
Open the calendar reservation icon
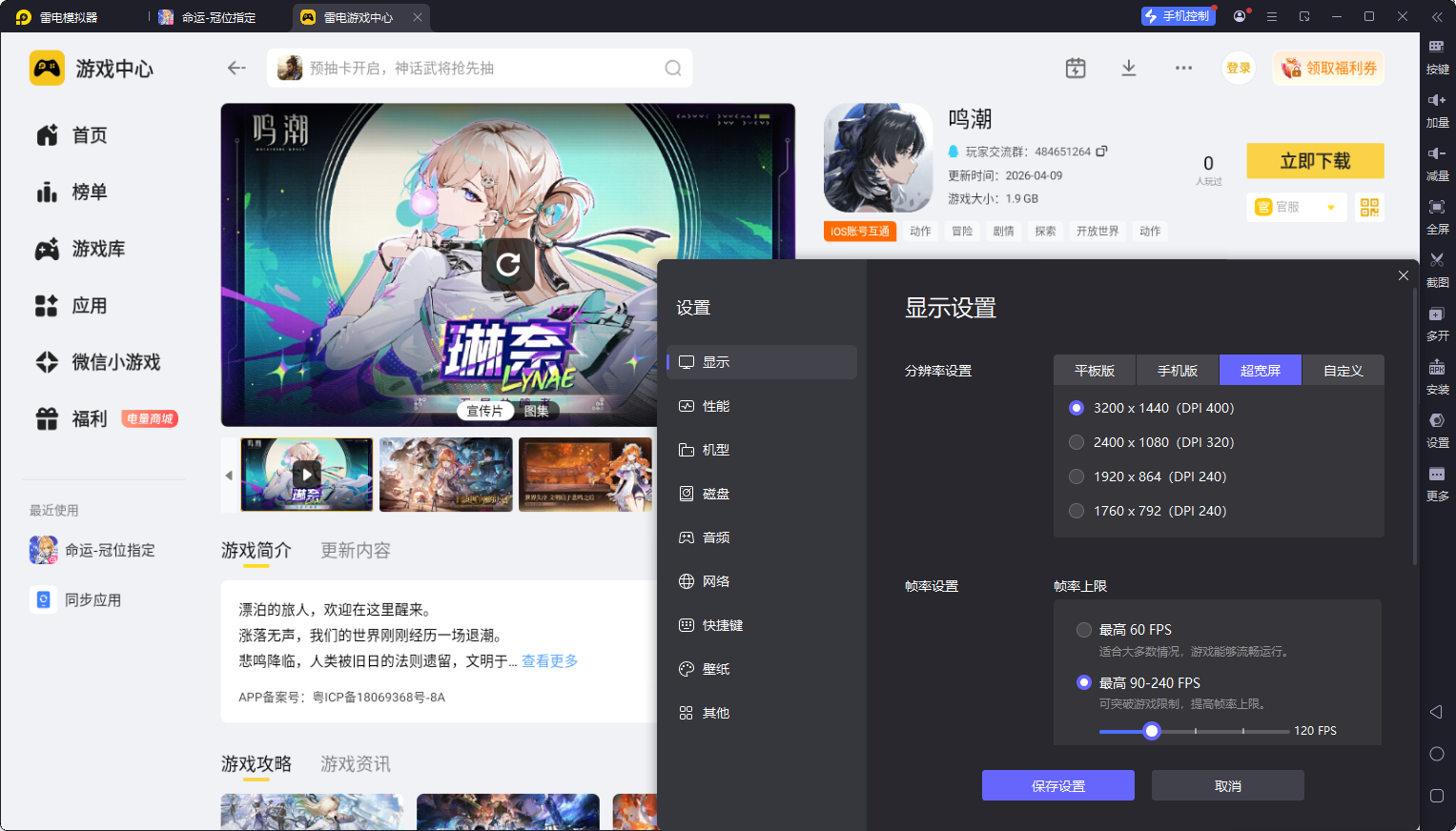(x=1076, y=68)
